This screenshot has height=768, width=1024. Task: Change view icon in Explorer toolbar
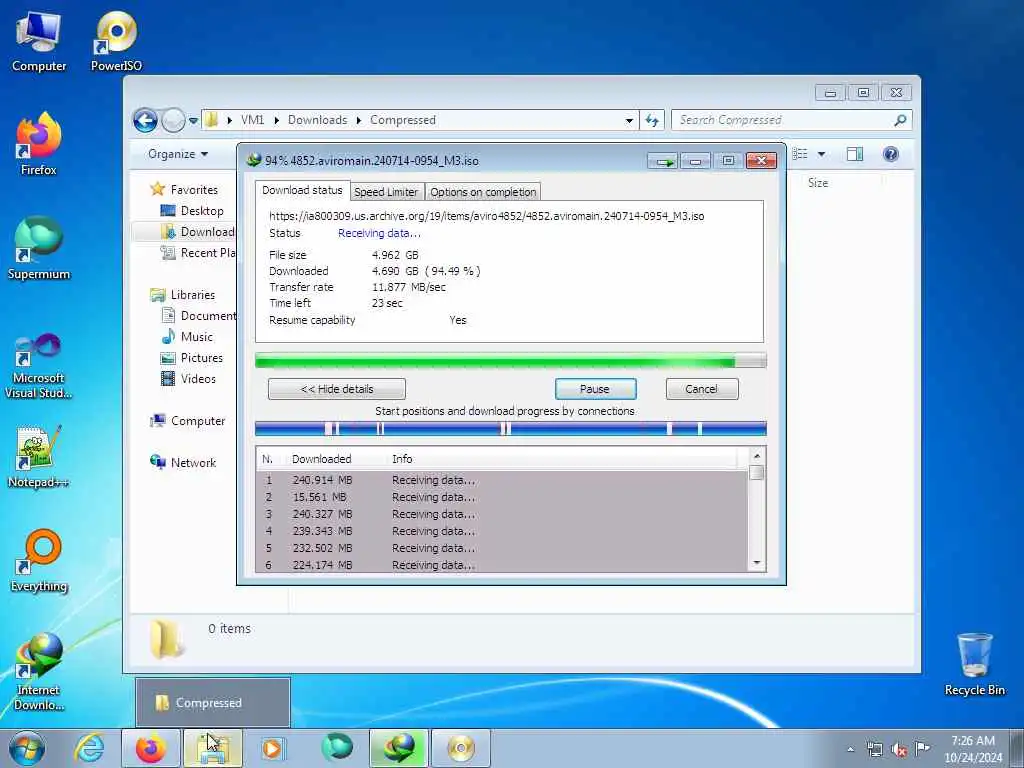pyautogui.click(x=800, y=153)
